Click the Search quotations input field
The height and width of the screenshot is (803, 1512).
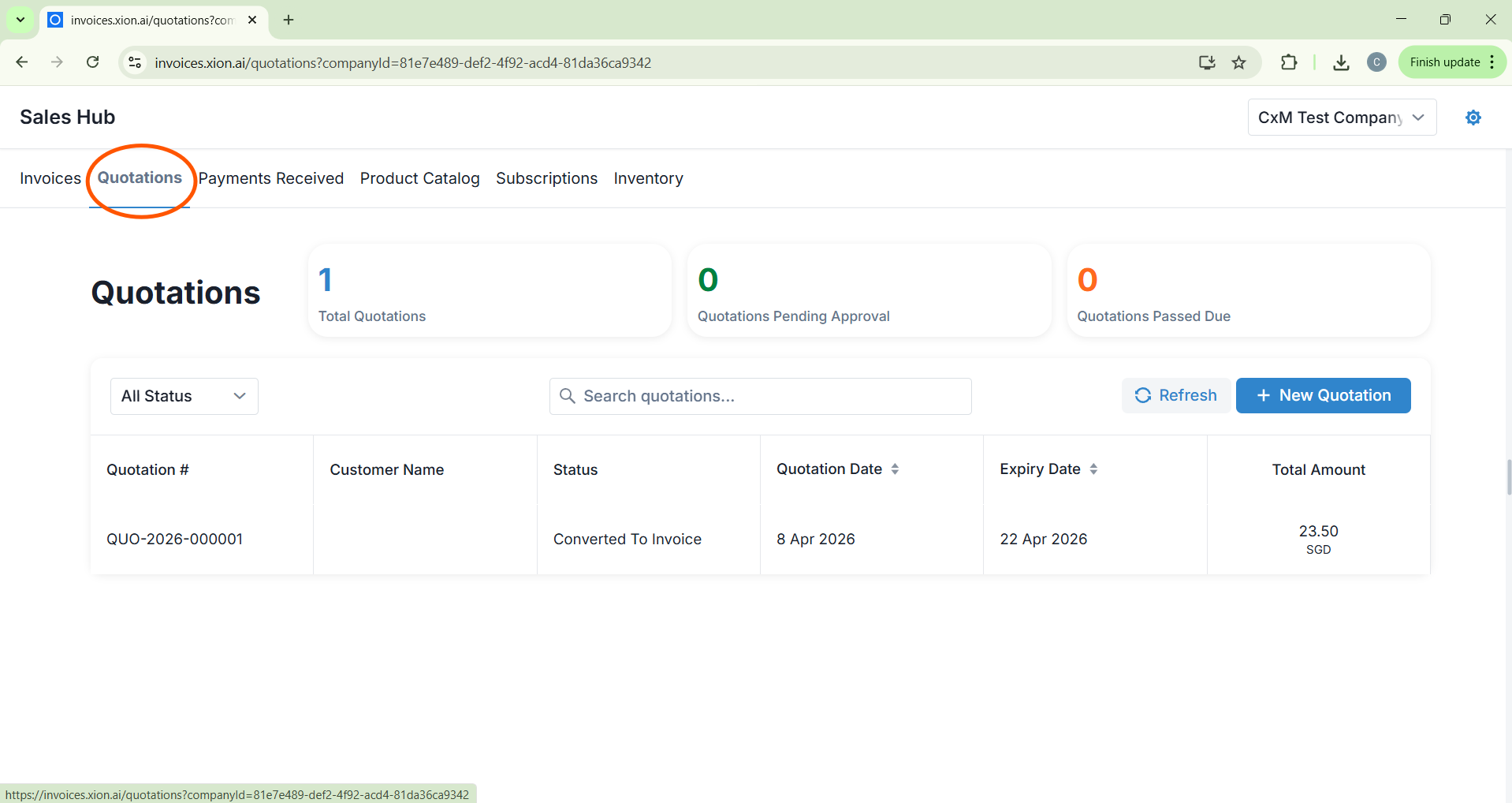point(760,396)
